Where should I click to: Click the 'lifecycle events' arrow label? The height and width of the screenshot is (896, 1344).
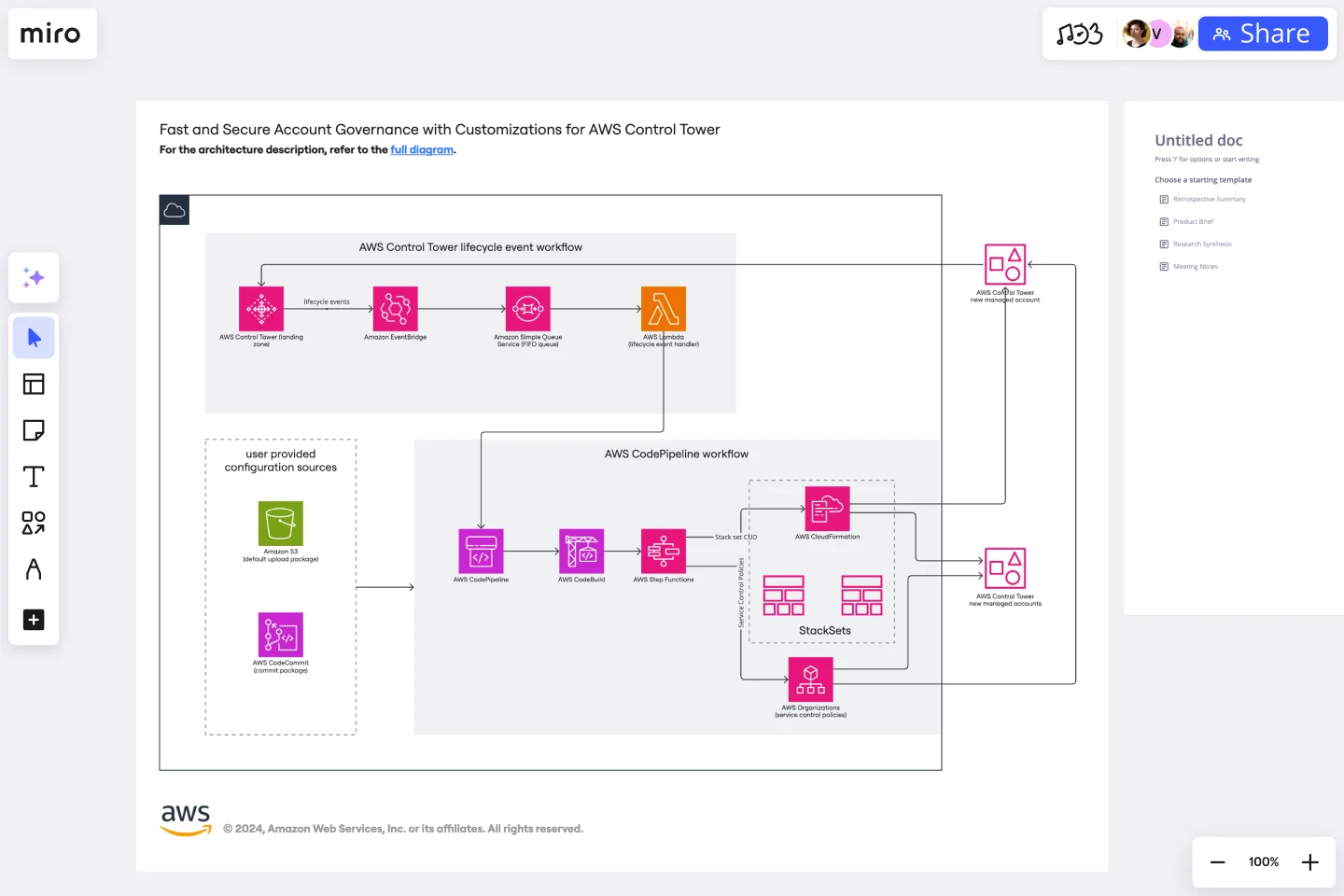(x=327, y=301)
